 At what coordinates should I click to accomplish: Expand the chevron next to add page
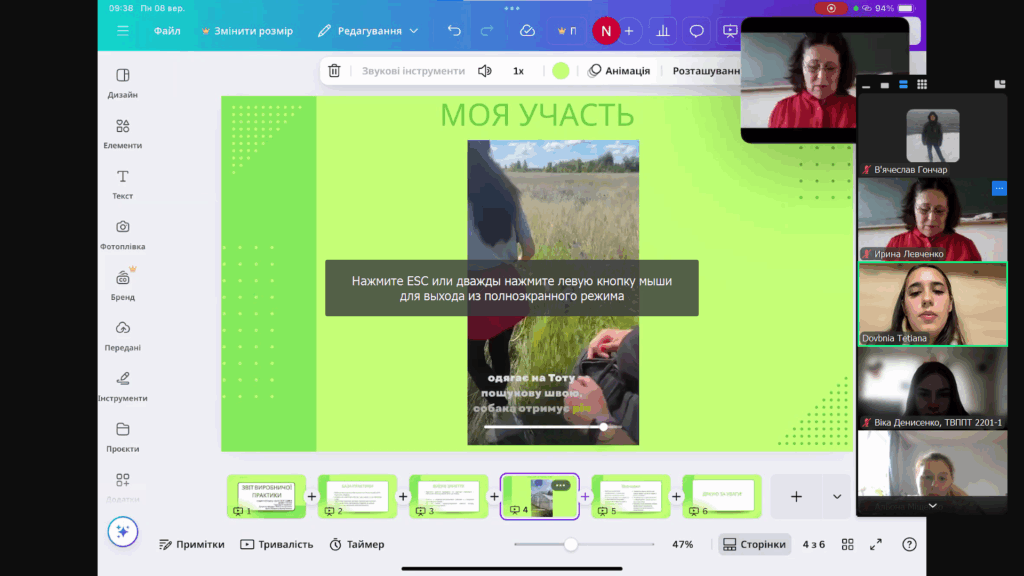[837, 496]
